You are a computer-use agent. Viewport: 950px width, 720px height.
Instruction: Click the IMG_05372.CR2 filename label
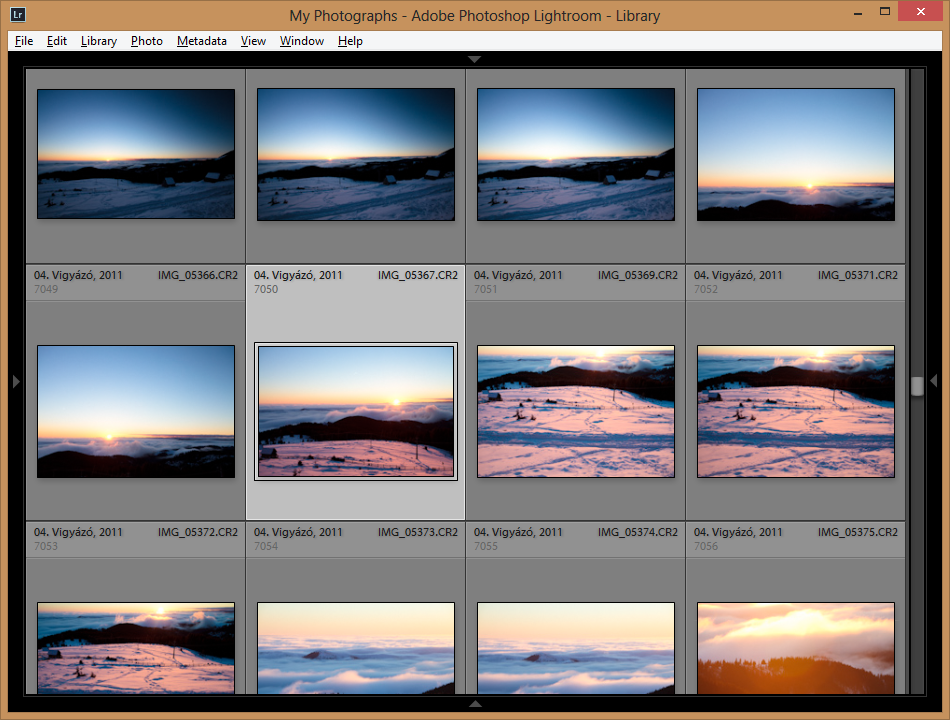coord(198,532)
